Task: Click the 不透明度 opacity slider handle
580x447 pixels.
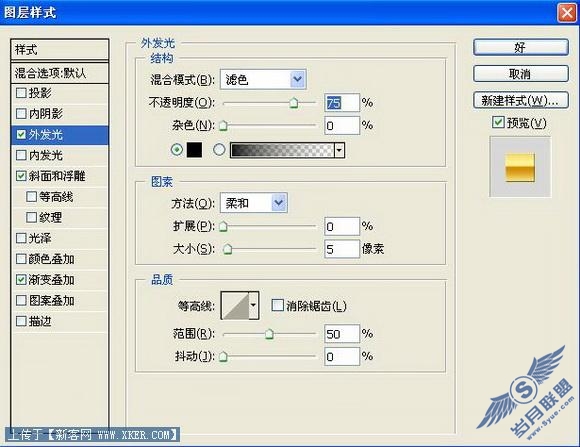Action: [x=294, y=103]
